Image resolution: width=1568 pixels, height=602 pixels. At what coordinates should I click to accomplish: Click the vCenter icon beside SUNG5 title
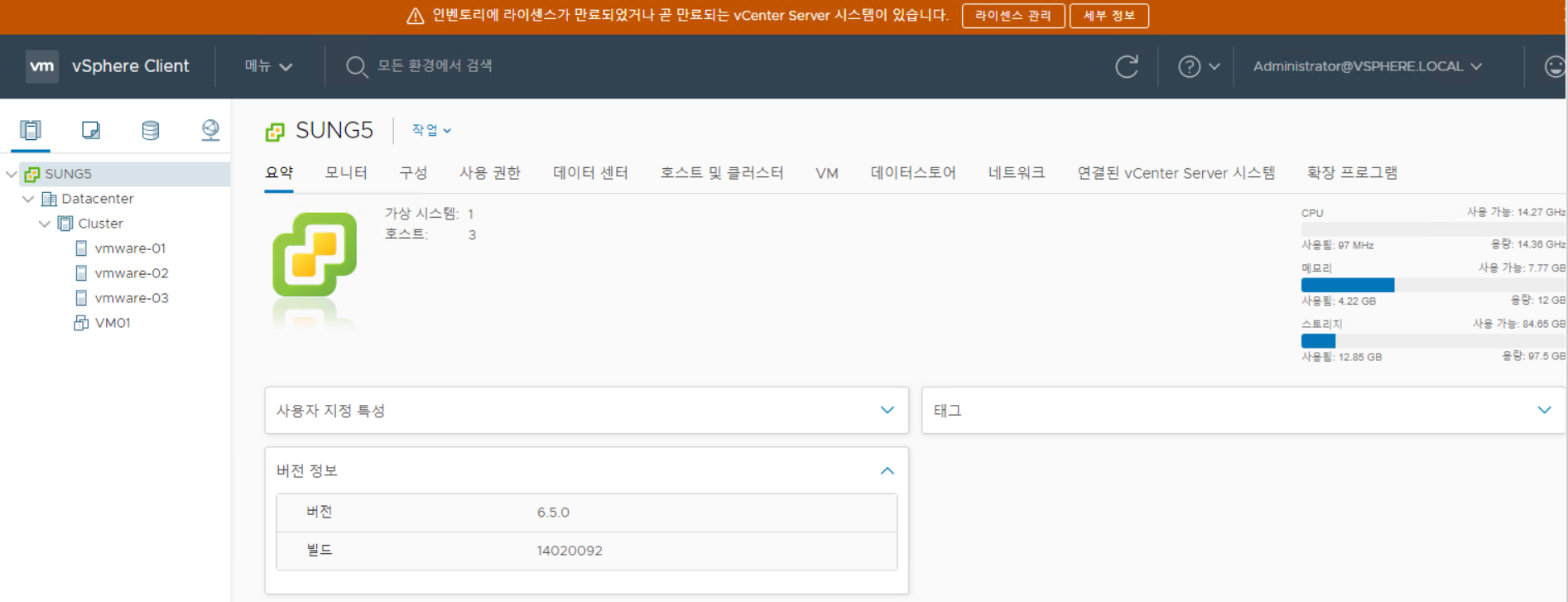[x=275, y=131]
